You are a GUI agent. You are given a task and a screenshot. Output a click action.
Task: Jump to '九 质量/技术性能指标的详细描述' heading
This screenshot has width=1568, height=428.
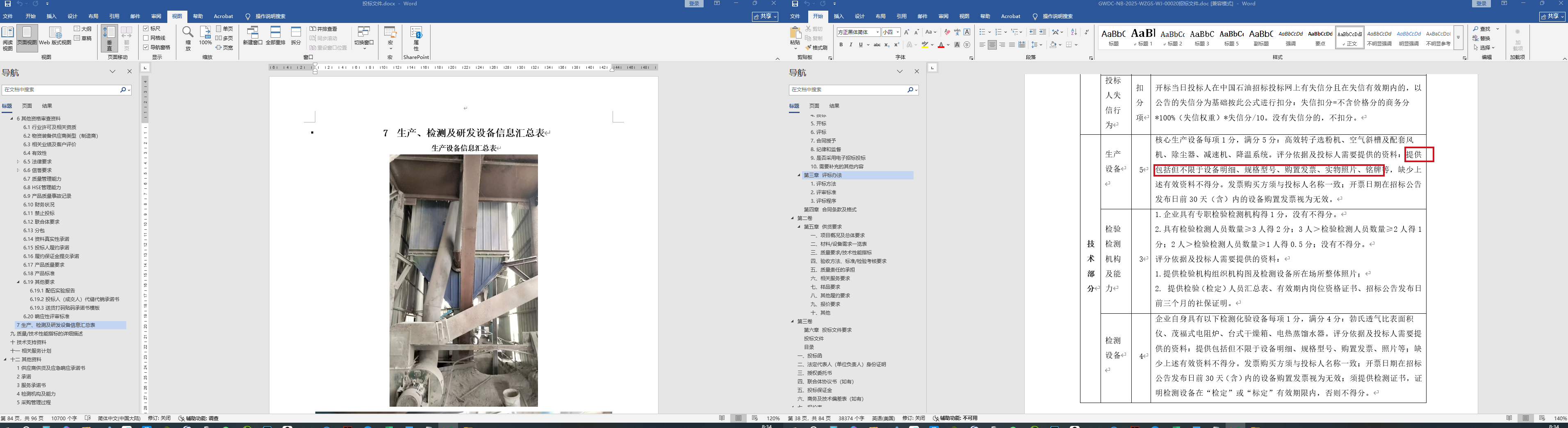coord(46,334)
